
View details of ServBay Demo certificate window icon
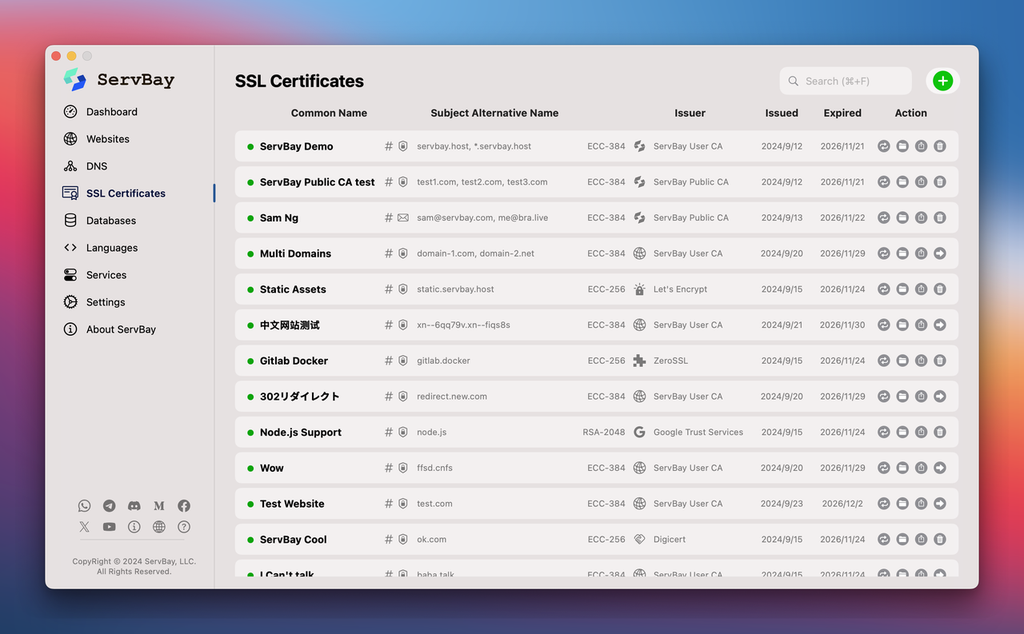pos(903,146)
